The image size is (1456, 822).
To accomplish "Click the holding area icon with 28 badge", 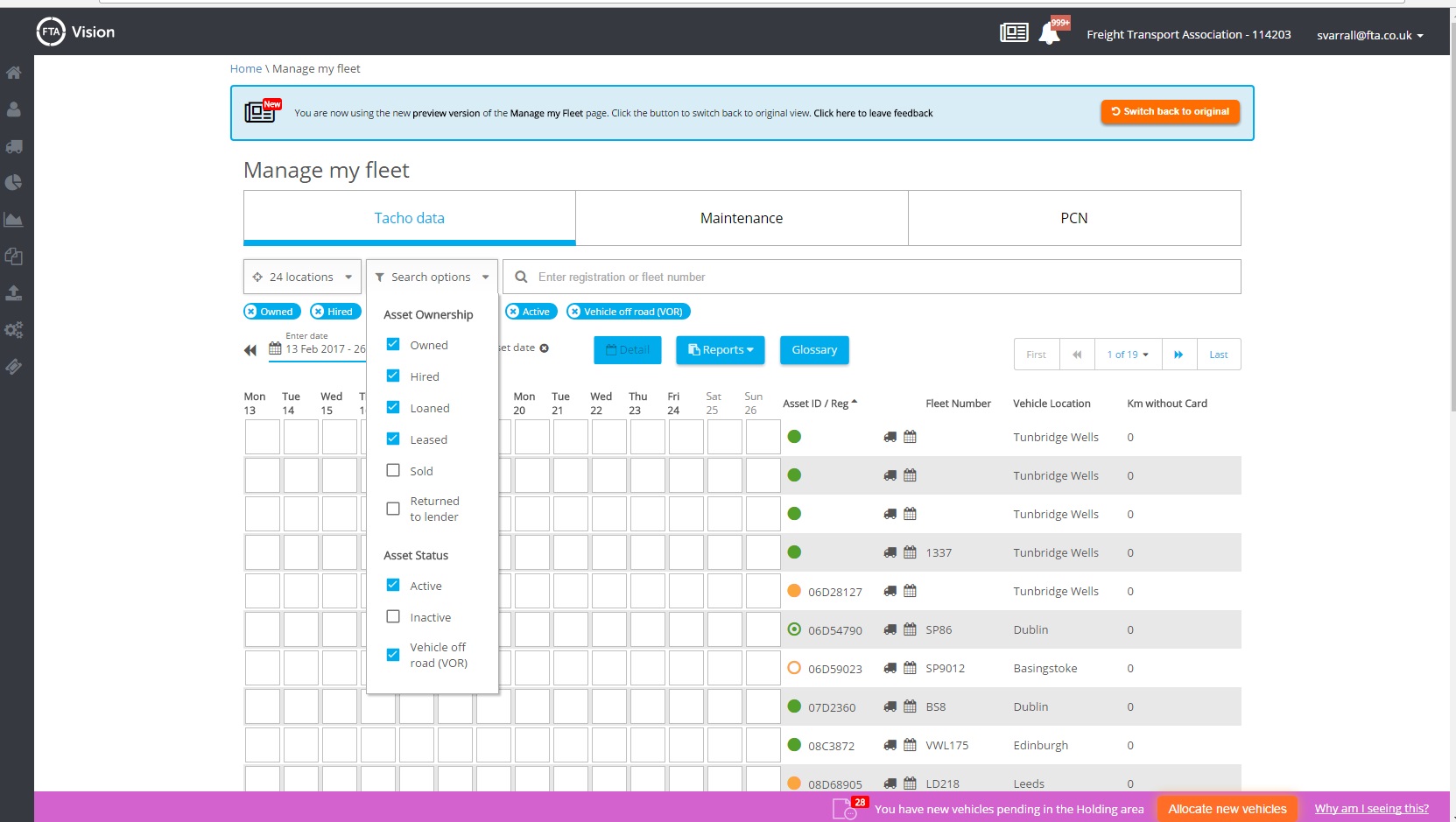I will tap(847, 808).
